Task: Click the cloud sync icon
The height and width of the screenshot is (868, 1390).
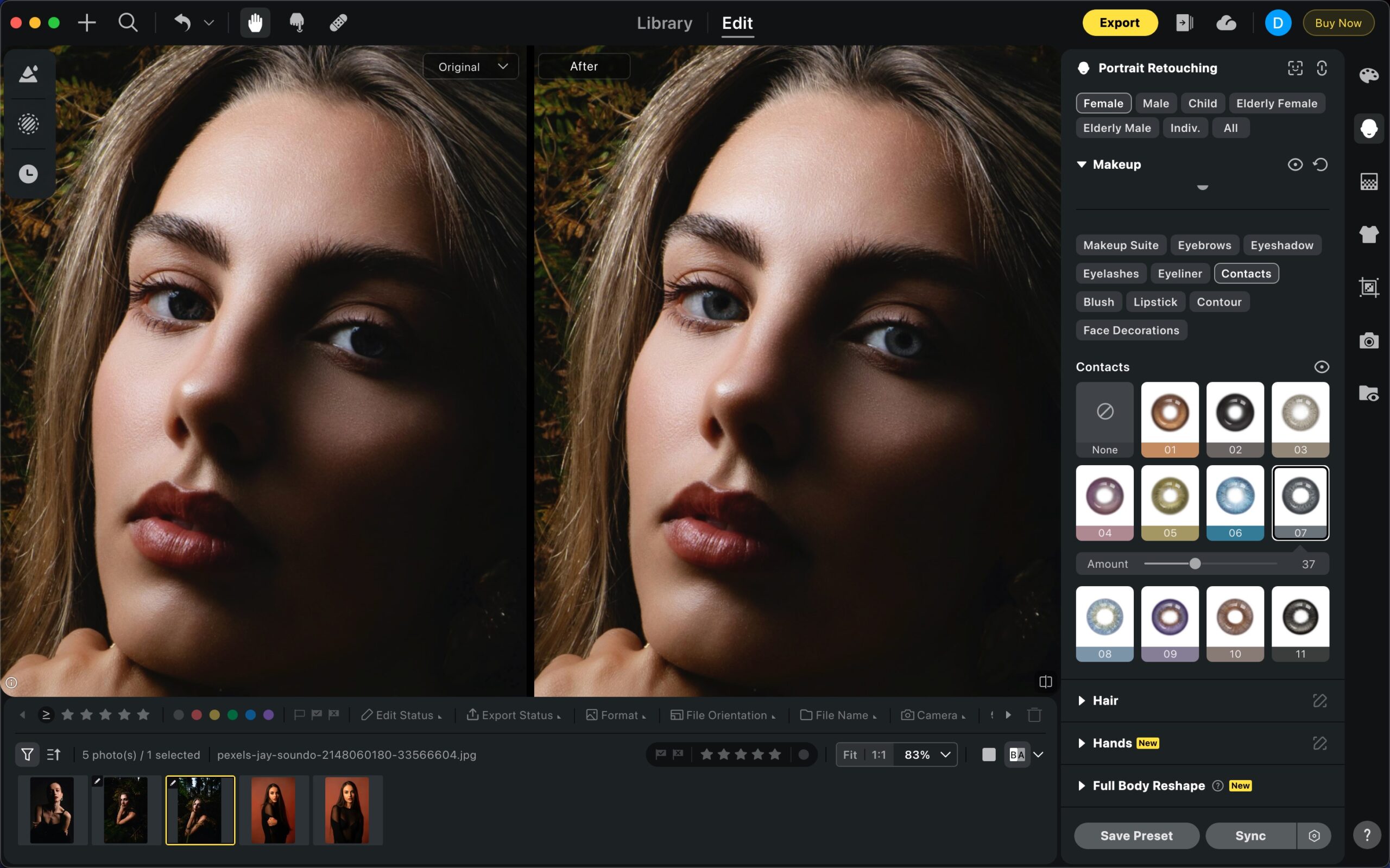Action: tap(1226, 23)
